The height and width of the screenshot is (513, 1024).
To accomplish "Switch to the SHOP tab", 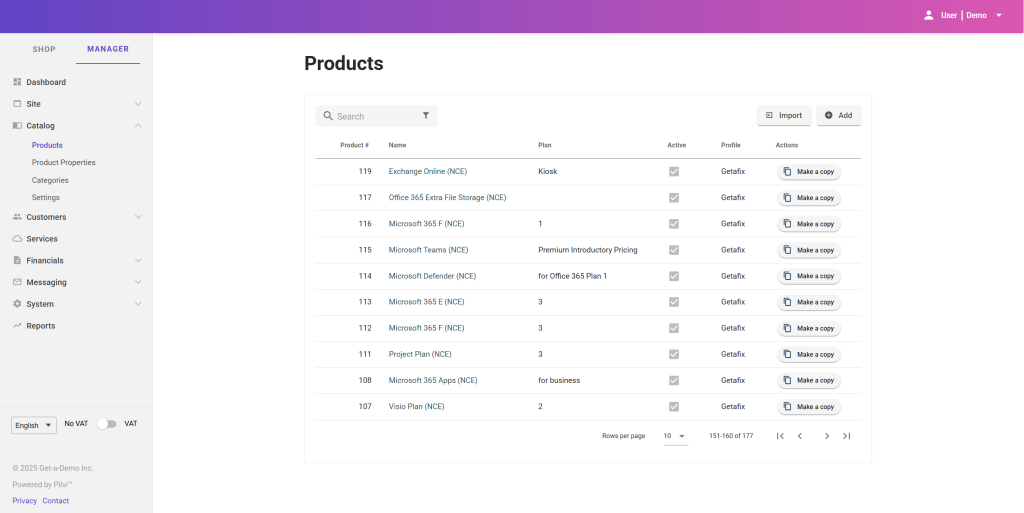I will point(44,49).
